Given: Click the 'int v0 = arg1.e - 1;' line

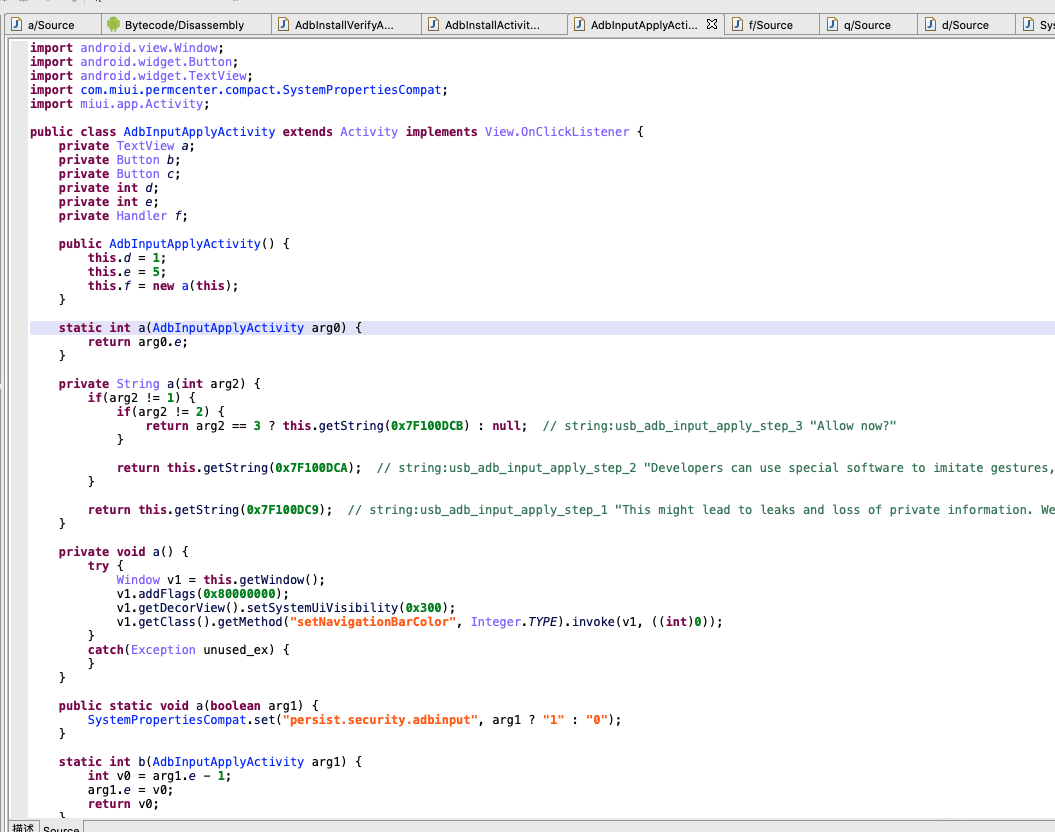Looking at the screenshot, I should (159, 776).
